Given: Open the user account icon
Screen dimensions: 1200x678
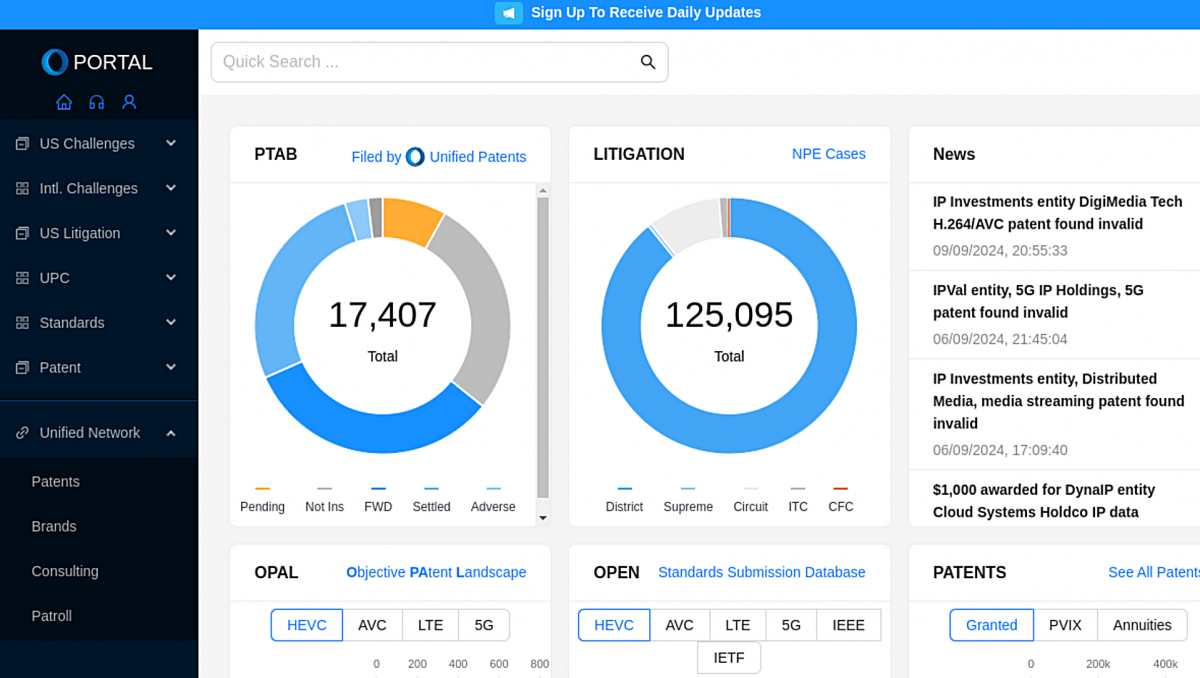Looking at the screenshot, I should point(129,102).
